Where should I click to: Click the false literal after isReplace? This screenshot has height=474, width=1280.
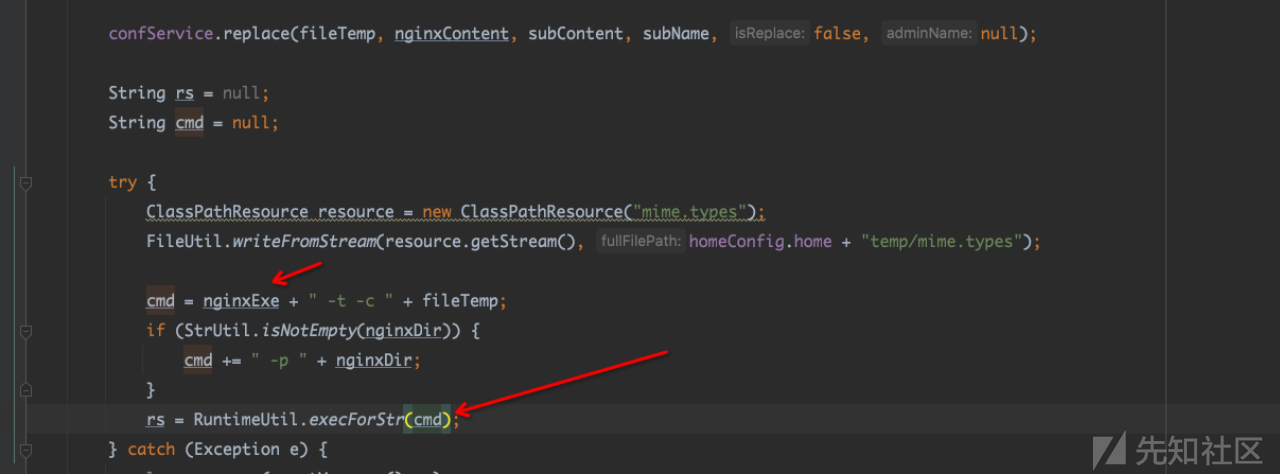click(x=838, y=33)
